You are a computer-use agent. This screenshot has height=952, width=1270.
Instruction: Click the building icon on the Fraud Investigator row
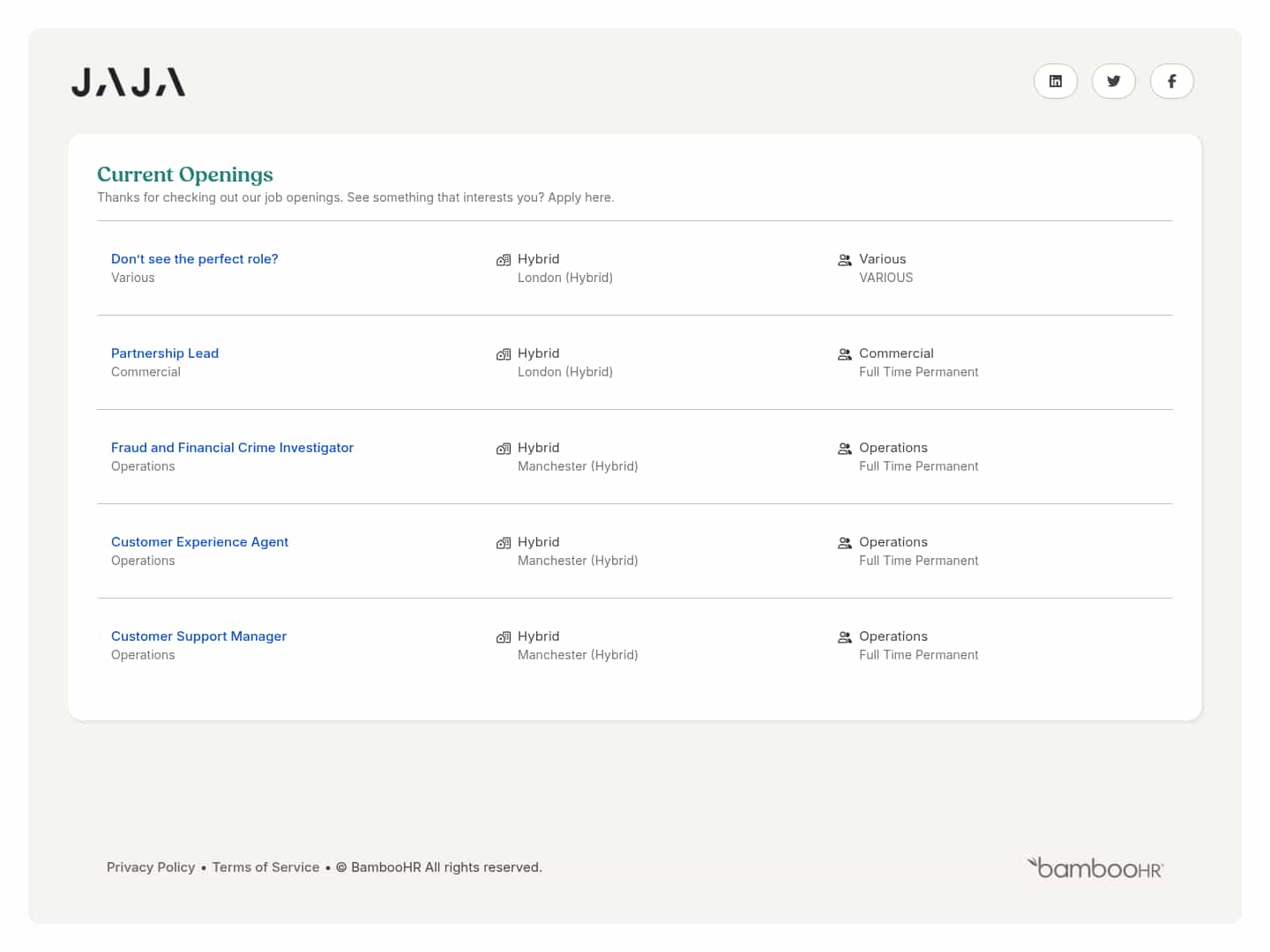504,449
